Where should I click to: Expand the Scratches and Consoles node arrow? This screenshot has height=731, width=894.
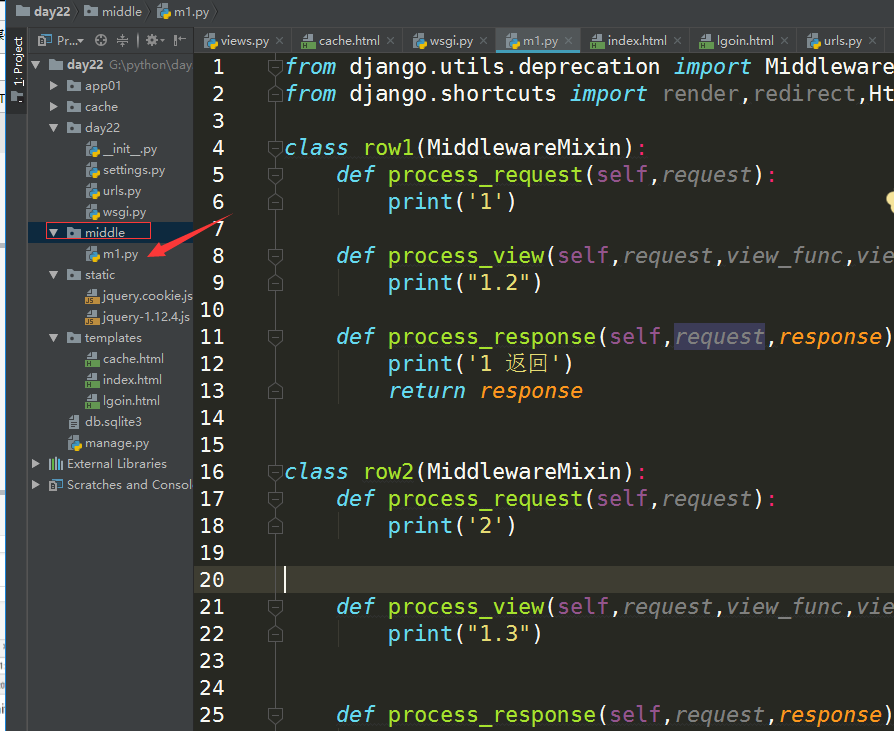click(x=36, y=485)
